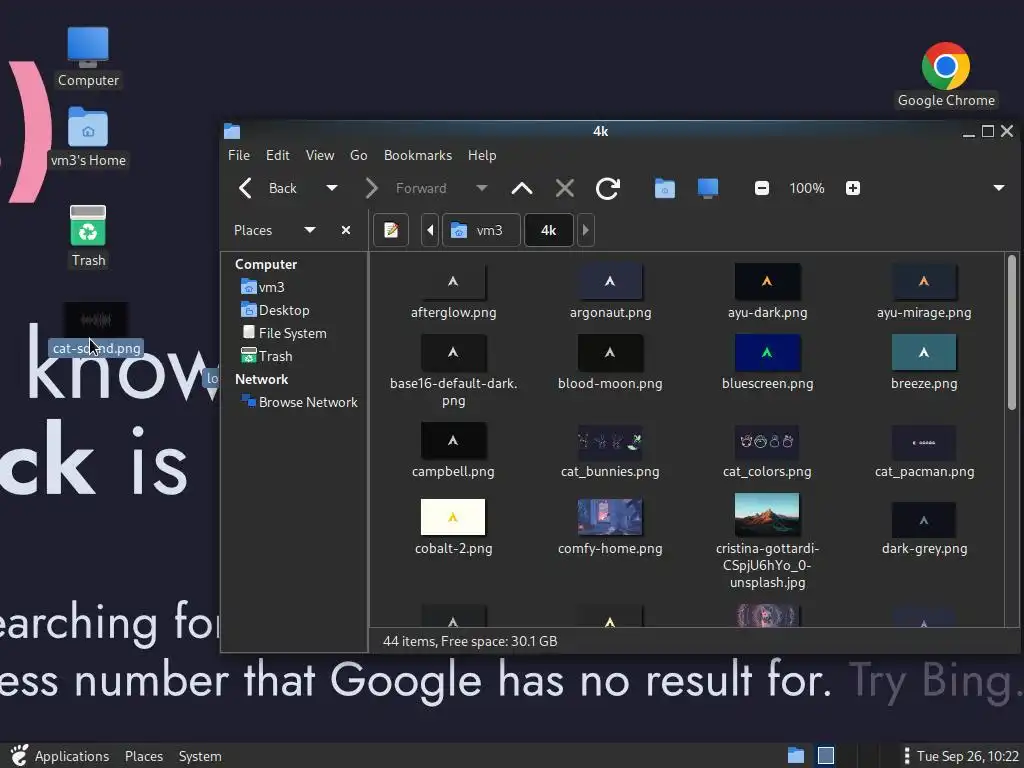Select Trash in the Places sidebar
1024x768 pixels.
pos(266,356)
